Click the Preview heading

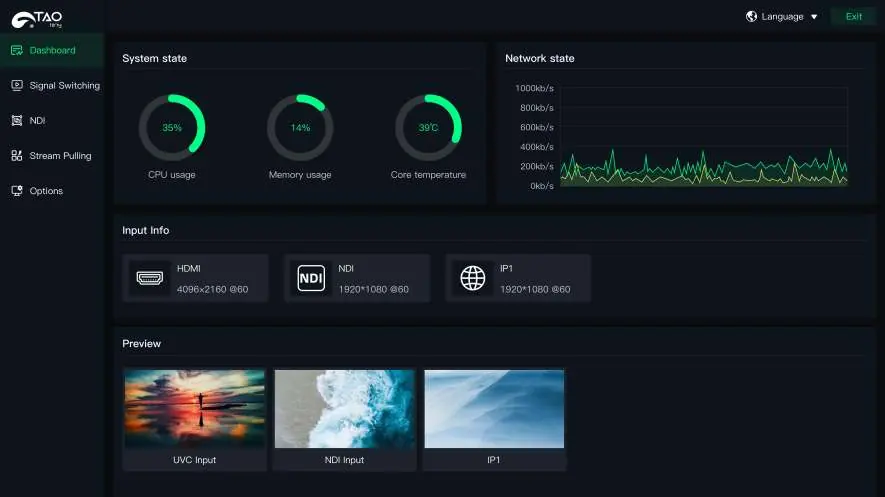coord(142,344)
